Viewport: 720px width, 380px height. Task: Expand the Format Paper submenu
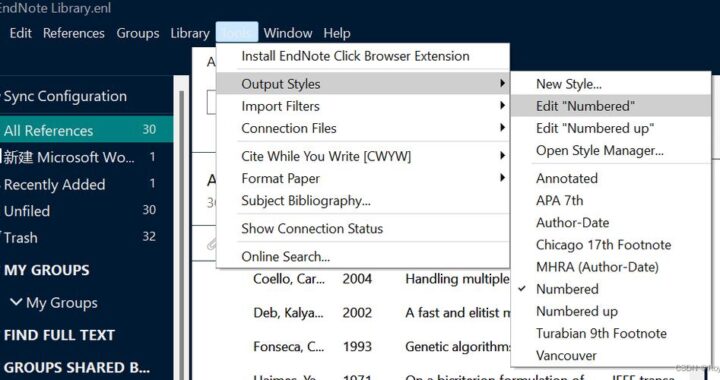pos(363,178)
